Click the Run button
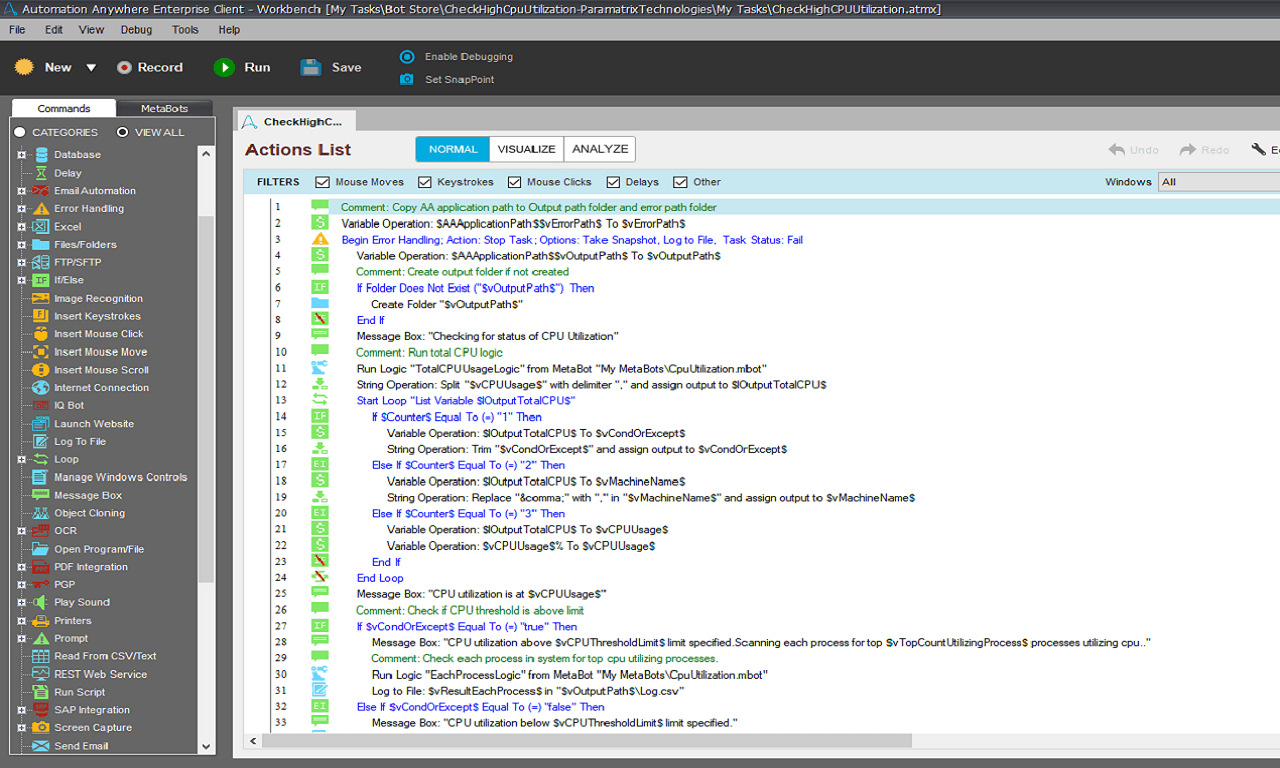This screenshot has width=1280, height=768. point(242,68)
